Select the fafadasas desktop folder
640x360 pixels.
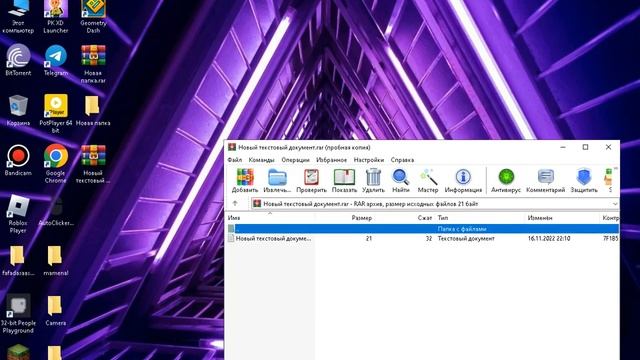pyautogui.click(x=18, y=260)
